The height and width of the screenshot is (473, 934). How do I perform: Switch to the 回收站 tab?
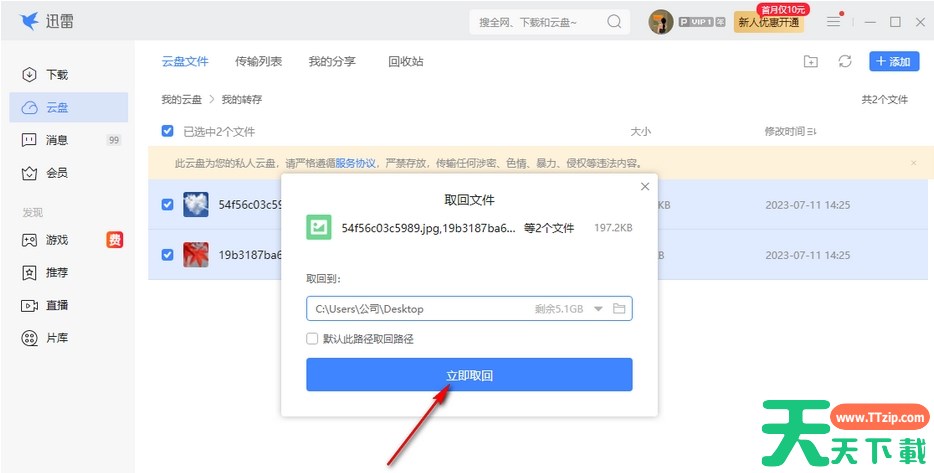406,61
